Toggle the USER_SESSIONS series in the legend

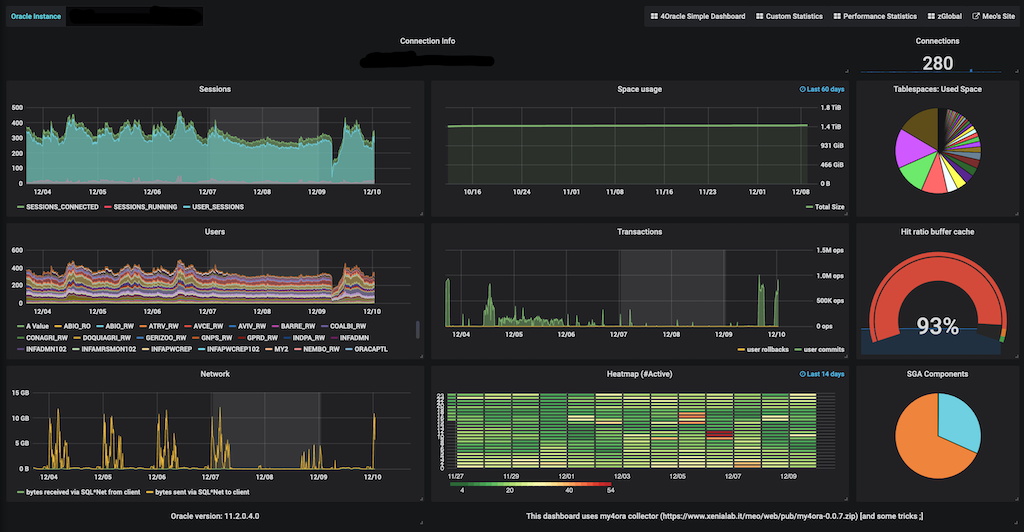click(x=214, y=207)
